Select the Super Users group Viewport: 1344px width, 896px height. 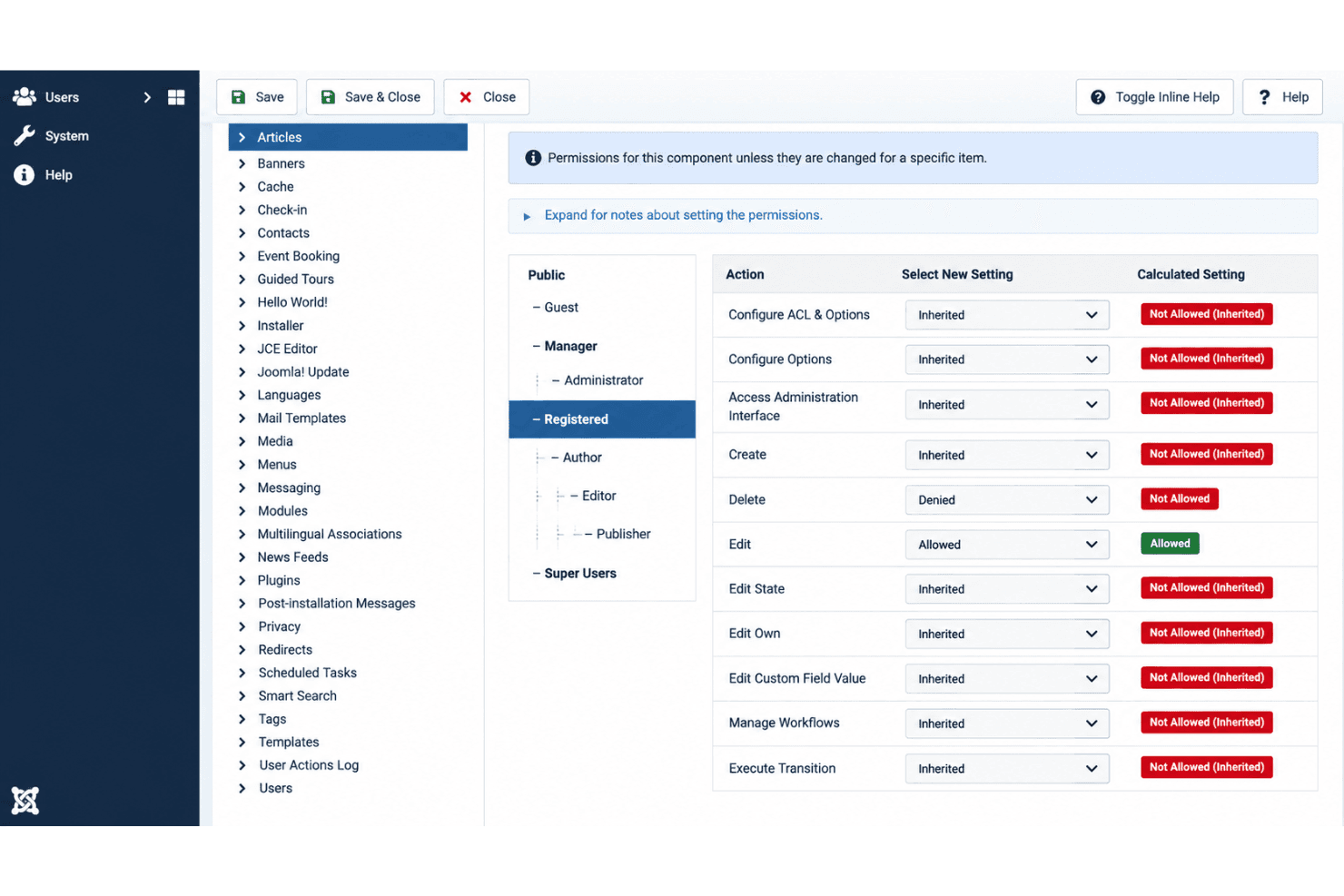coord(579,573)
